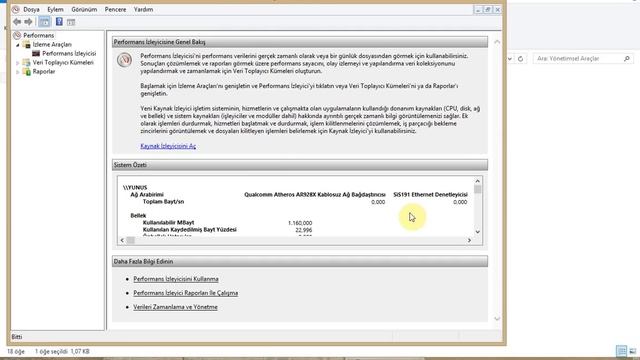
Task: Click the system summary horizontal scrollbar thumb
Action: point(131,240)
